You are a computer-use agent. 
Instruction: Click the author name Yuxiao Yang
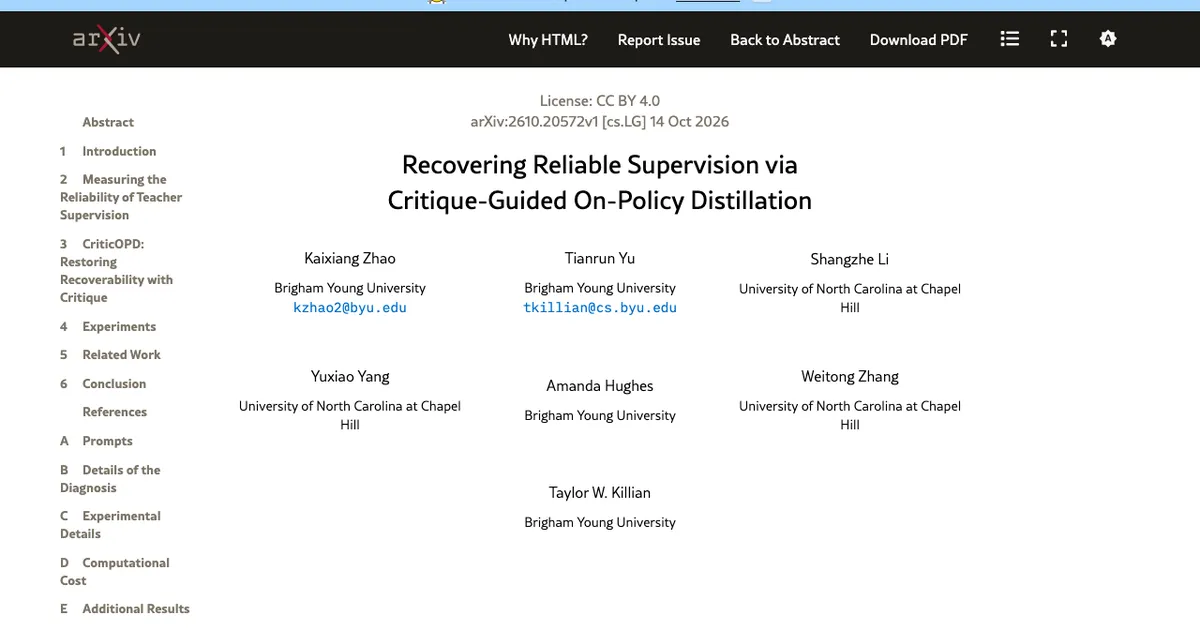350,376
